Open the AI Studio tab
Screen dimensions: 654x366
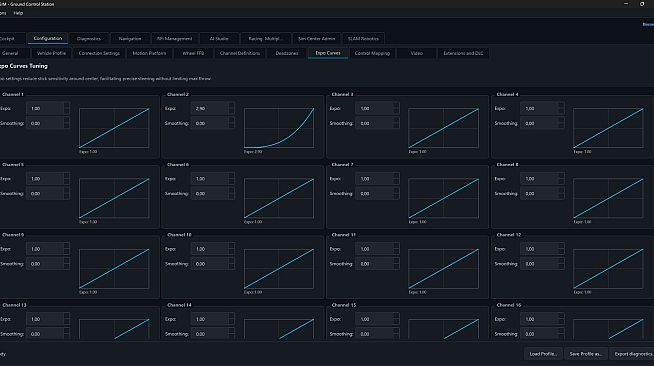pos(219,38)
